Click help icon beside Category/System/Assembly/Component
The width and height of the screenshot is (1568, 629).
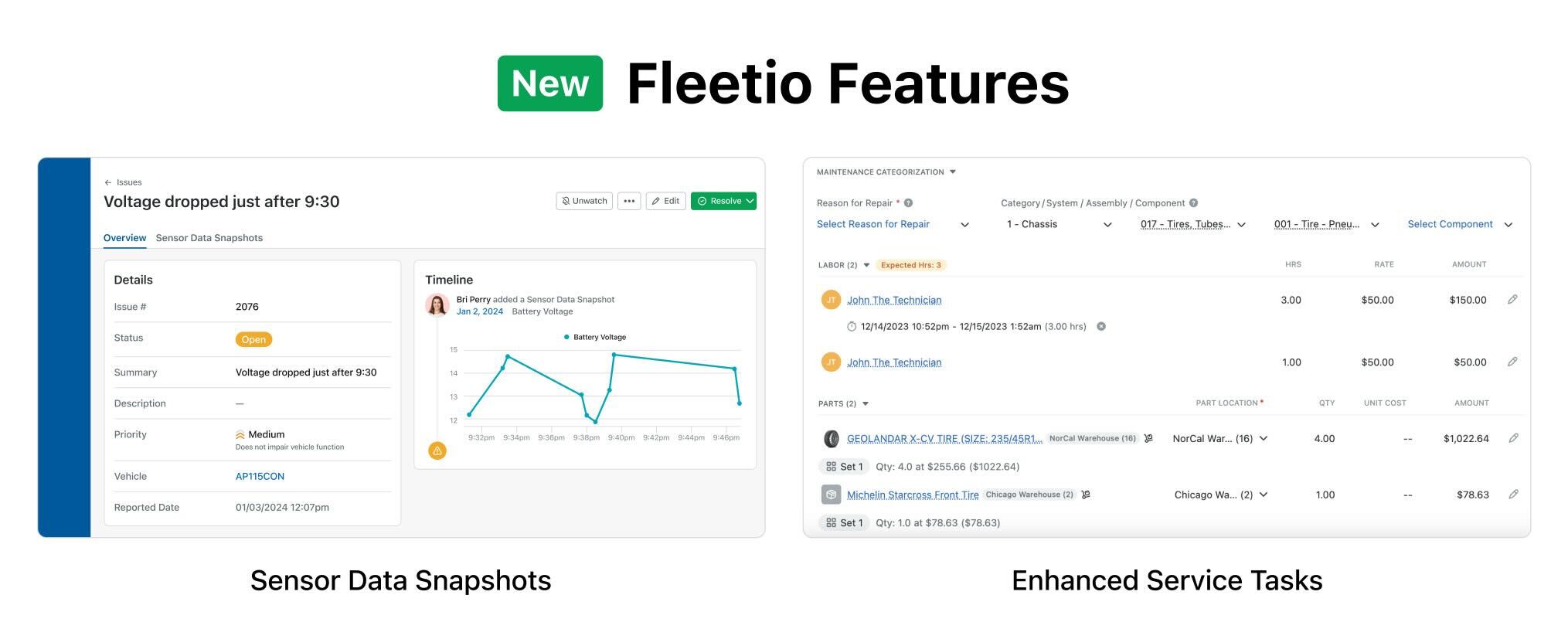(x=1193, y=203)
